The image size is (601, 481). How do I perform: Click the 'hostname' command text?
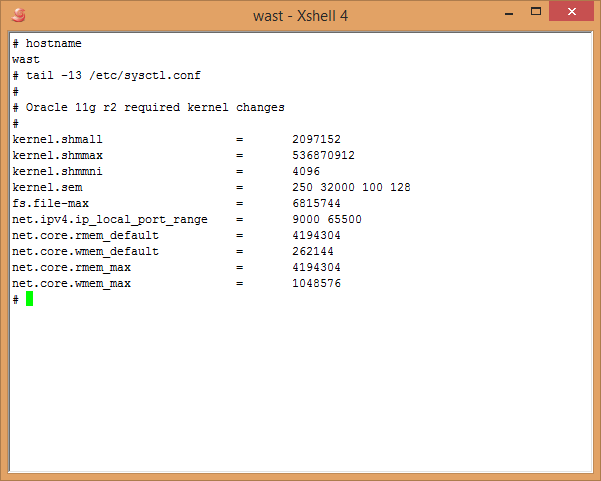(x=54, y=44)
